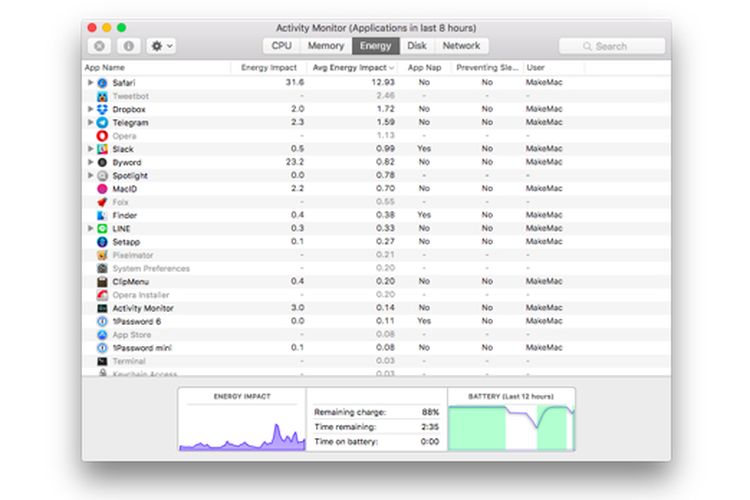Screen dimensions: 750x500
Task: Switch to the Disk tab
Action: [x=417, y=46]
